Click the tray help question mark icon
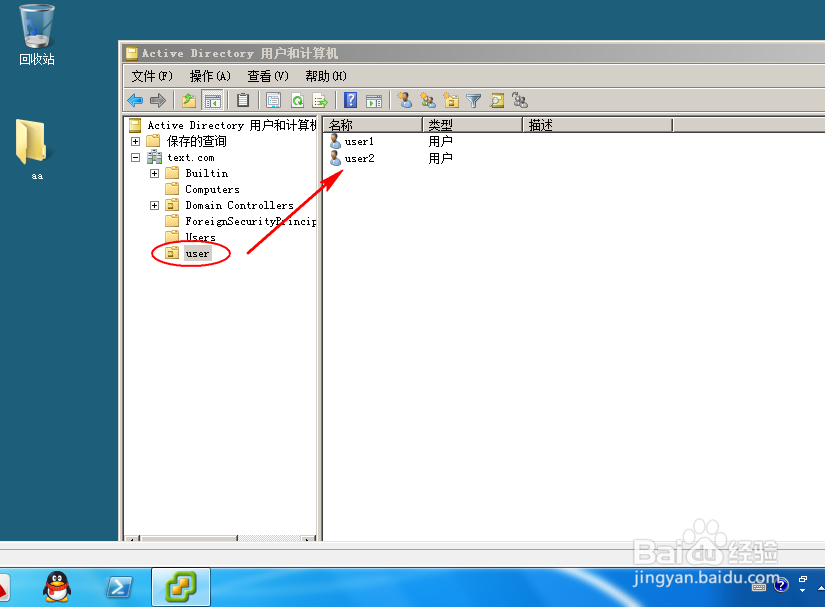 coord(781,584)
